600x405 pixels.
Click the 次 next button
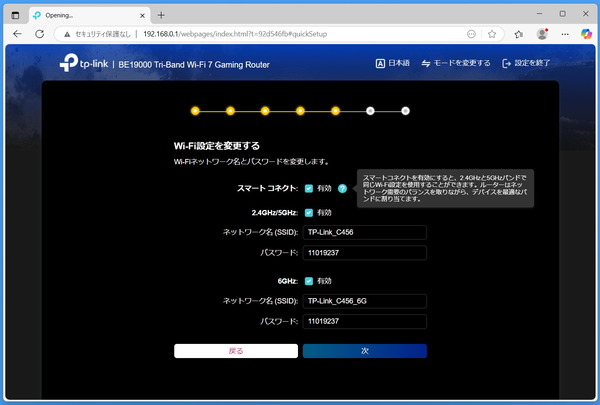[365, 351]
